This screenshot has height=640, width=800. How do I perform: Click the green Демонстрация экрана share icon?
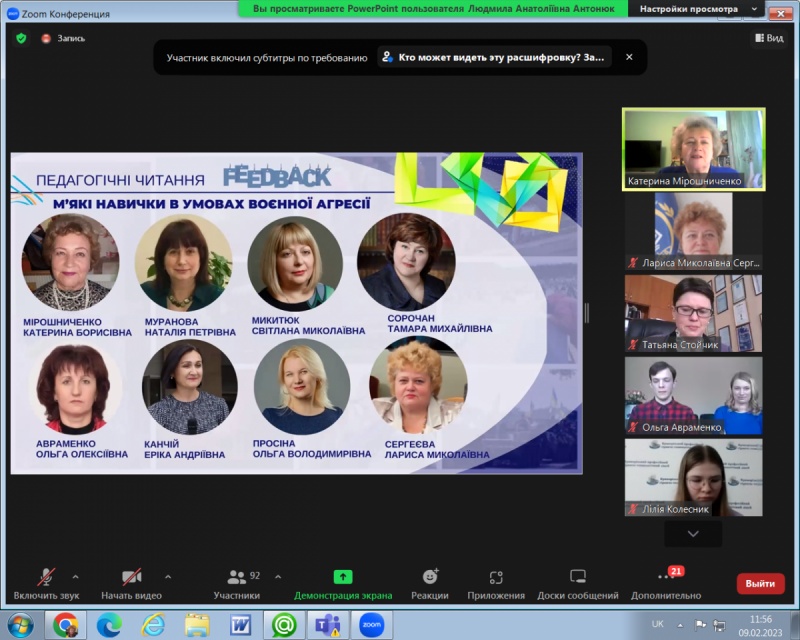pos(343,577)
